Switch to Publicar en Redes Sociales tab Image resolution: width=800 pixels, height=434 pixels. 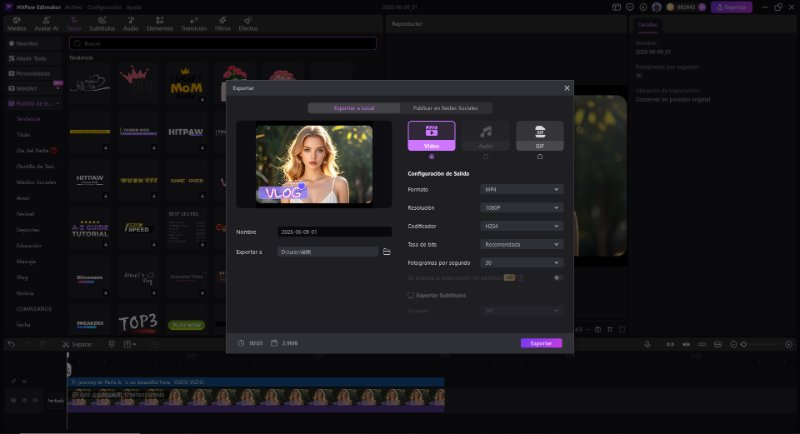click(x=445, y=108)
